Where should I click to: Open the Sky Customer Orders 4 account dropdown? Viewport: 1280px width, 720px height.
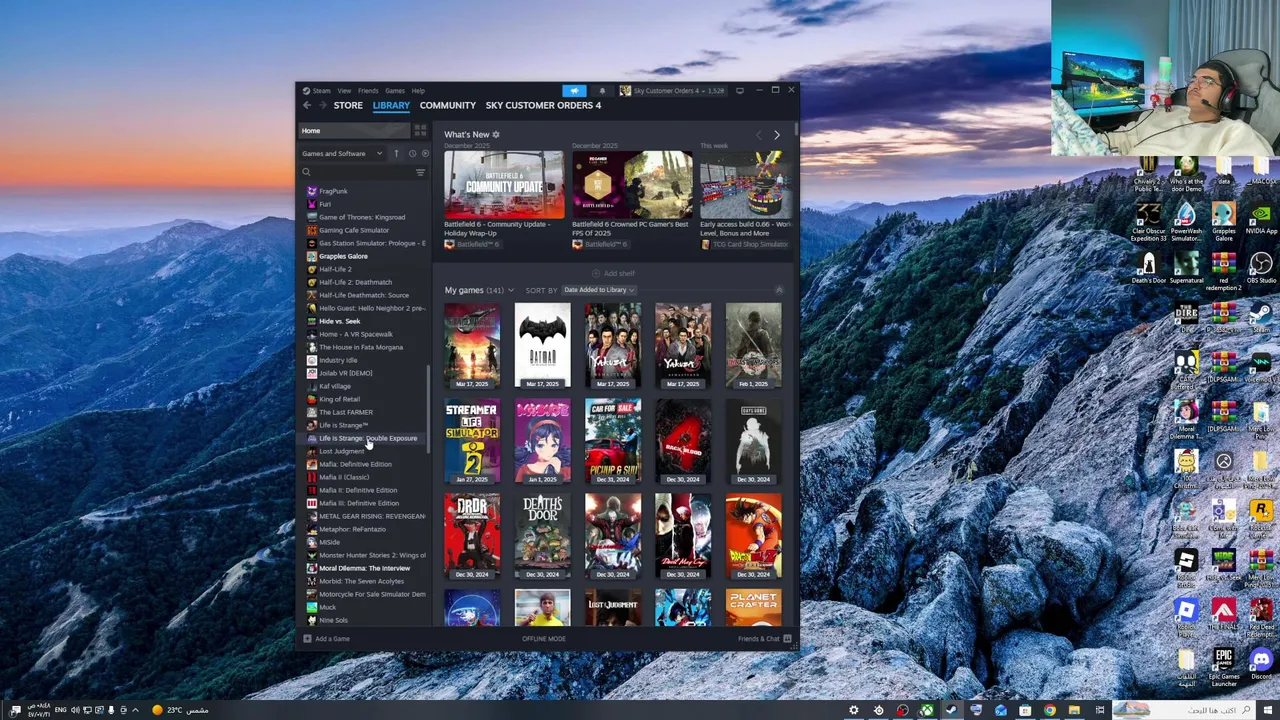tap(672, 90)
